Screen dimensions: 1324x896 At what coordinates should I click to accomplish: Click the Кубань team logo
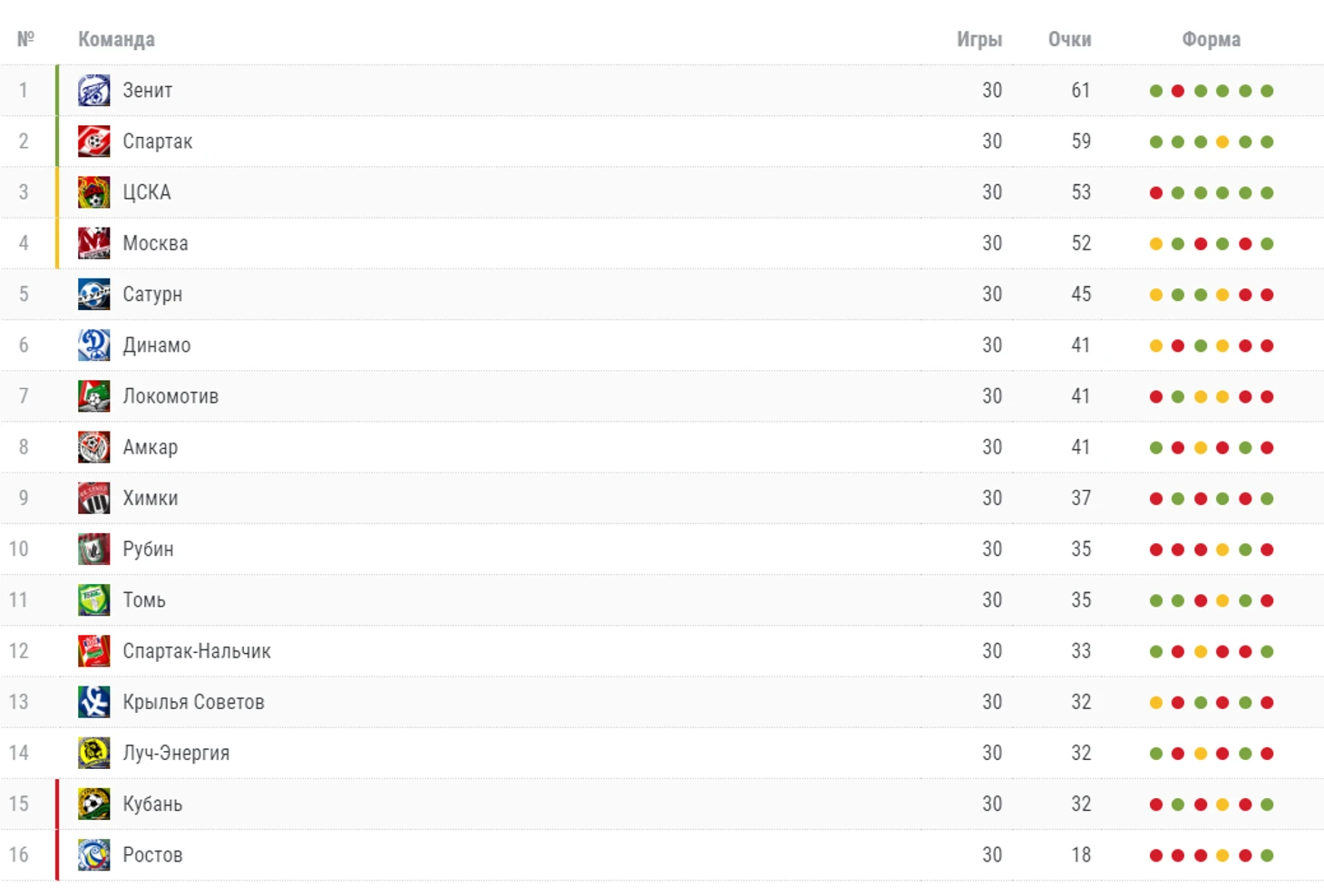click(x=93, y=804)
